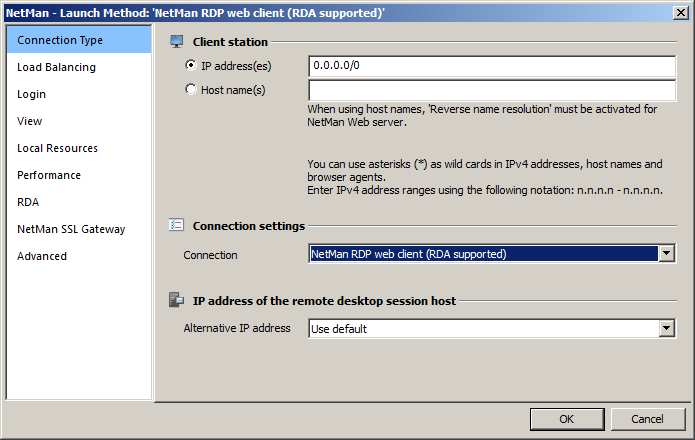Image resolution: width=695 pixels, height=440 pixels.
Task: Open the NetMan SSL Gateway page
Action: coord(71,229)
